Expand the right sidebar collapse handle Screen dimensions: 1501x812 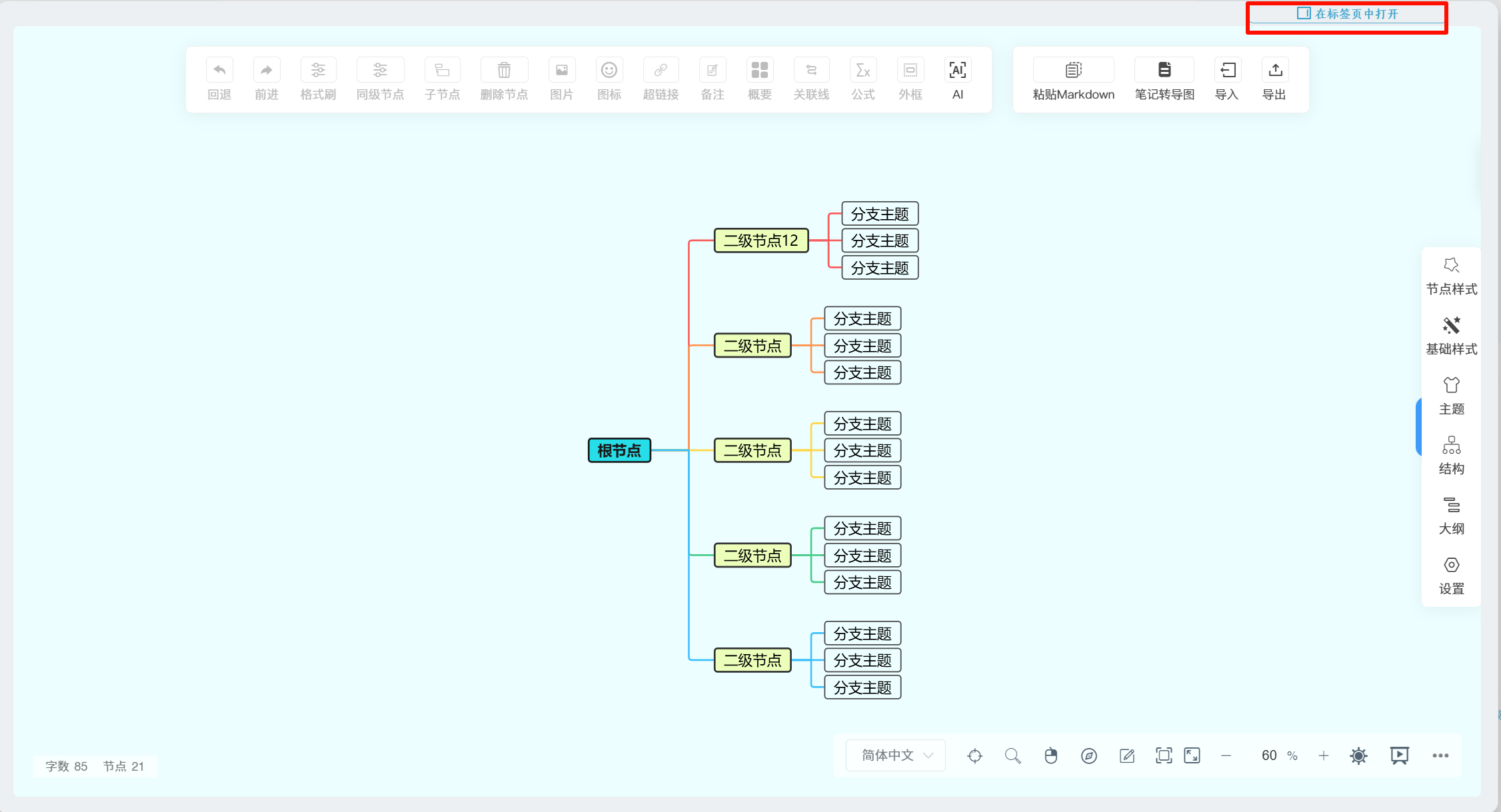coord(1418,427)
